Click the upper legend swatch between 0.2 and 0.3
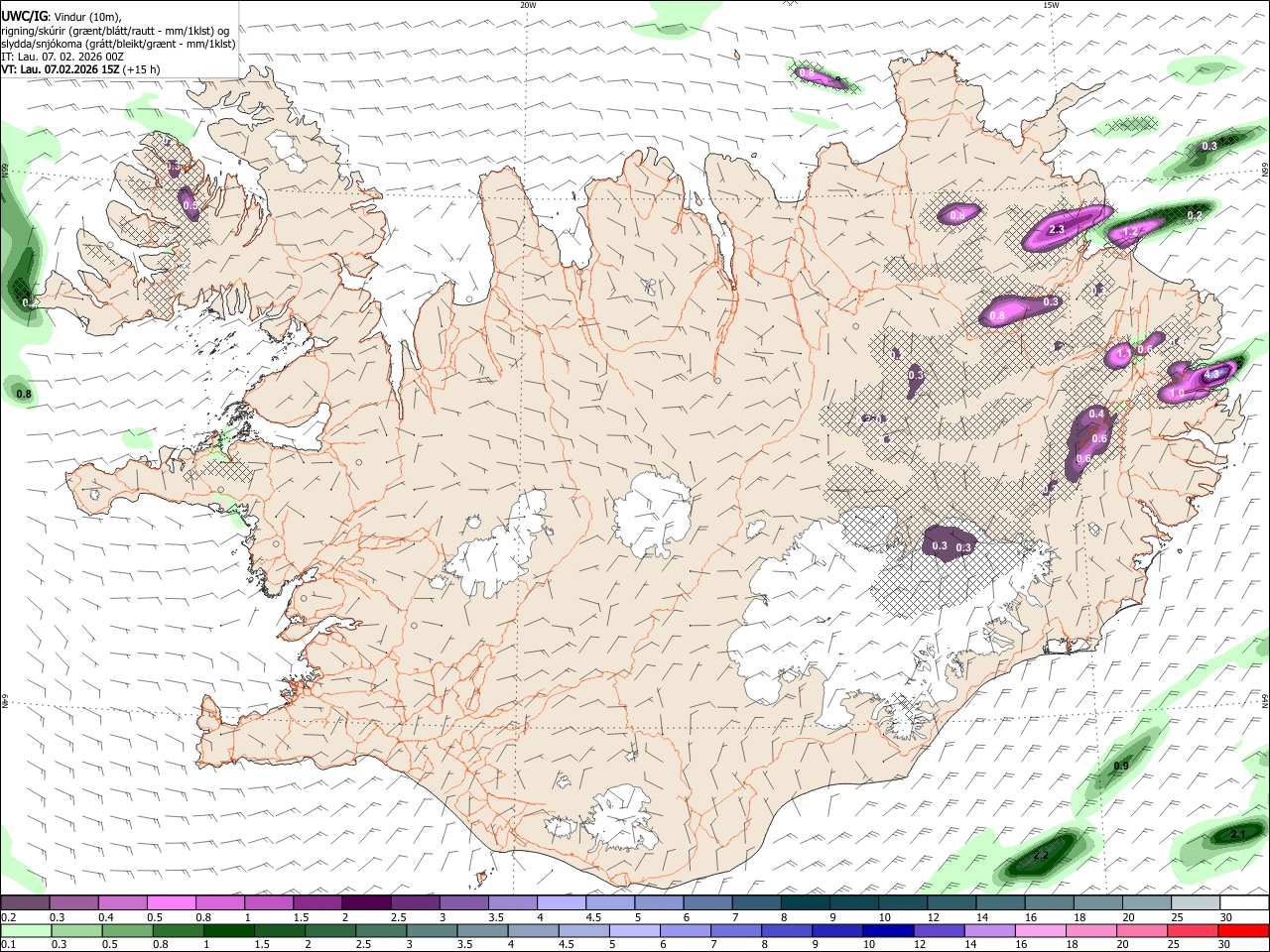1270x952 pixels. click(25, 902)
